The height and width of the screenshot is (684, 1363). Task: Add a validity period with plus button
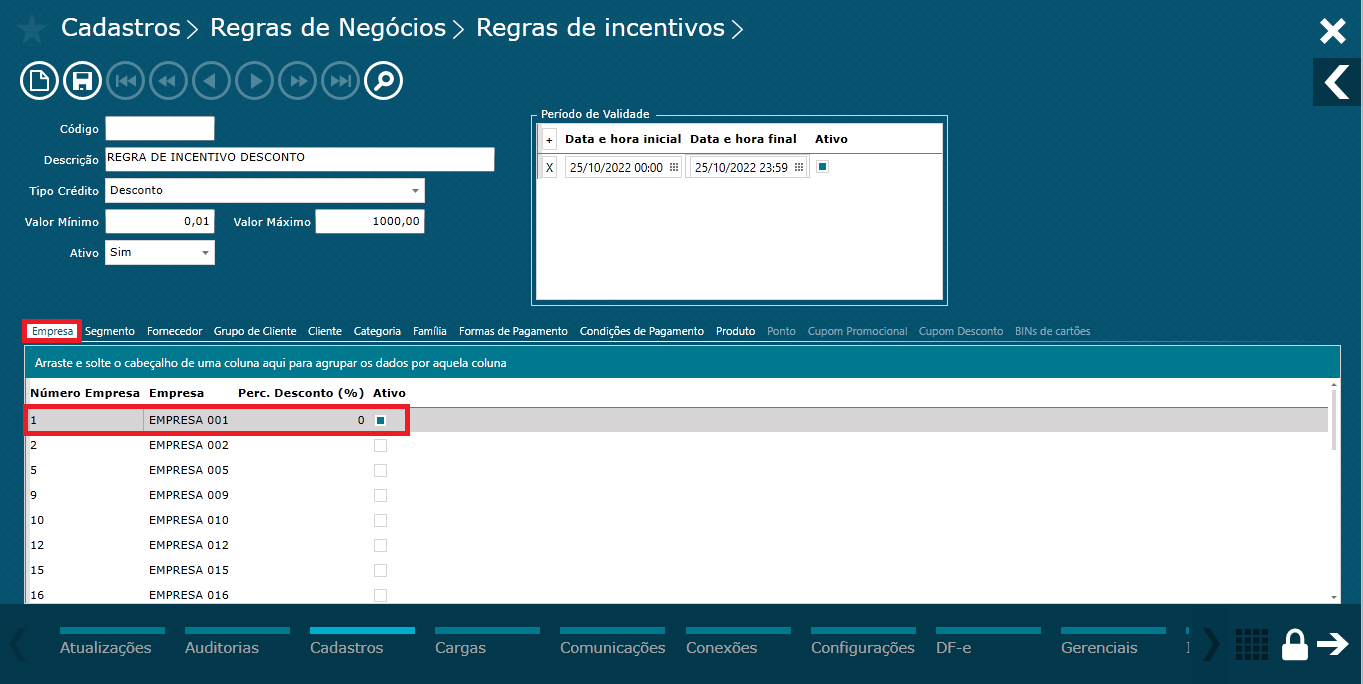pos(549,139)
